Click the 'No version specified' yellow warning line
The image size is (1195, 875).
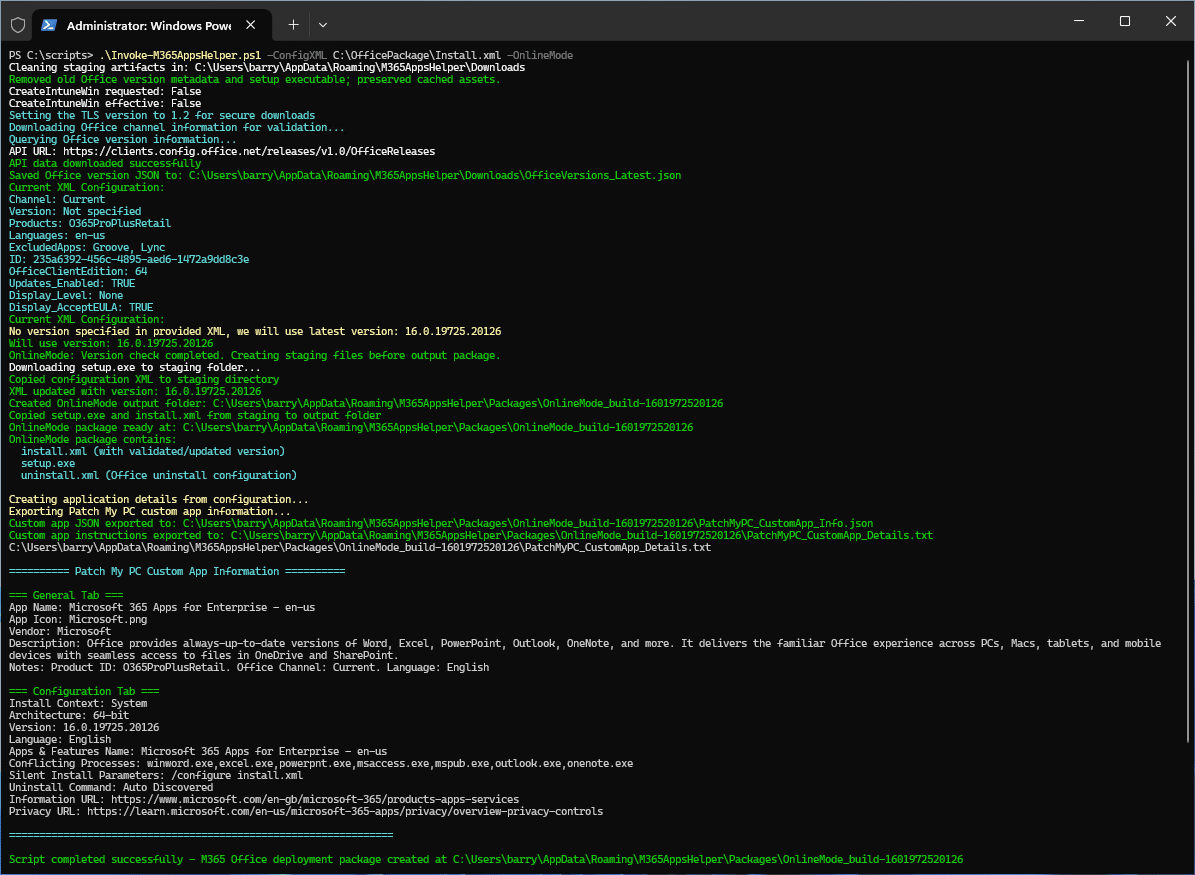point(254,331)
